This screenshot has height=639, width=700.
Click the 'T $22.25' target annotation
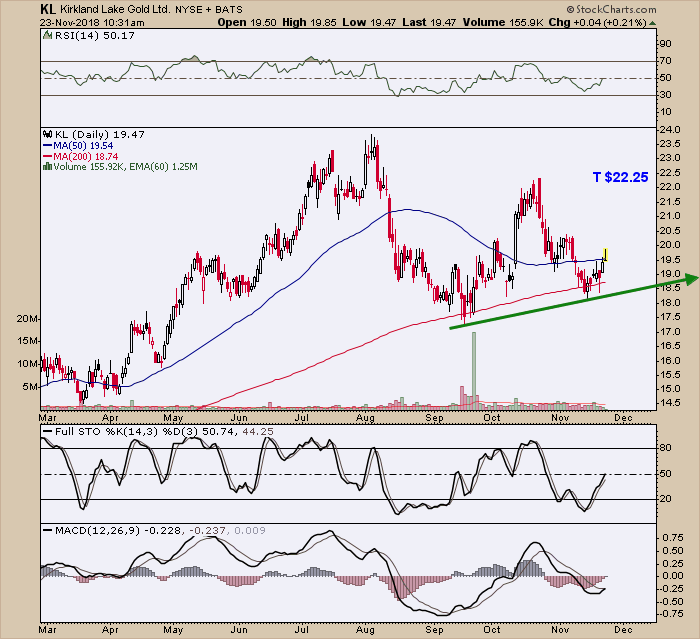pyautogui.click(x=620, y=177)
